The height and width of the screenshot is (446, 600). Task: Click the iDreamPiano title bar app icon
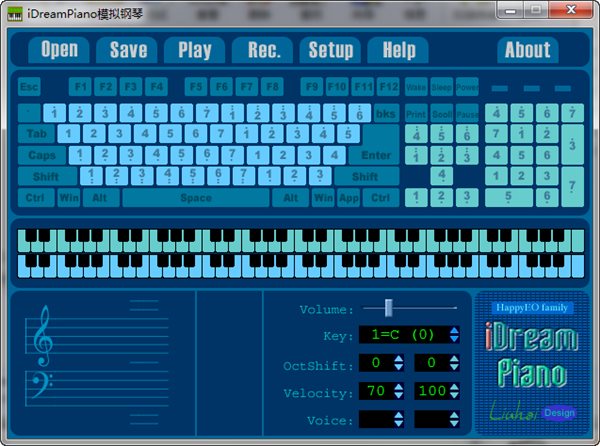(15, 15)
